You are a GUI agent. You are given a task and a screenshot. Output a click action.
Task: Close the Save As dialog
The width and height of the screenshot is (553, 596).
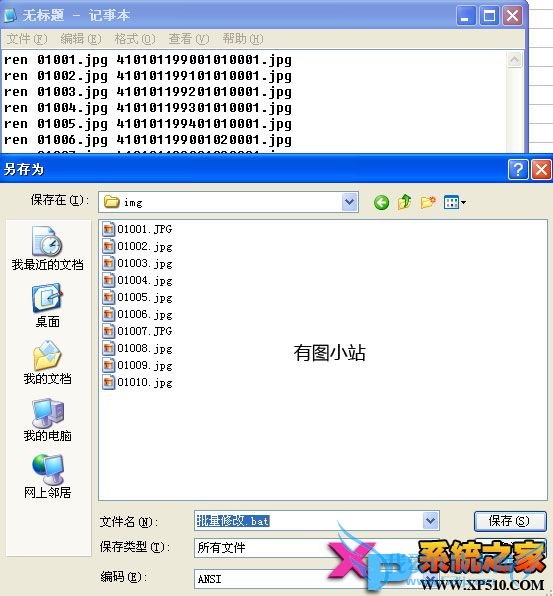(542, 169)
